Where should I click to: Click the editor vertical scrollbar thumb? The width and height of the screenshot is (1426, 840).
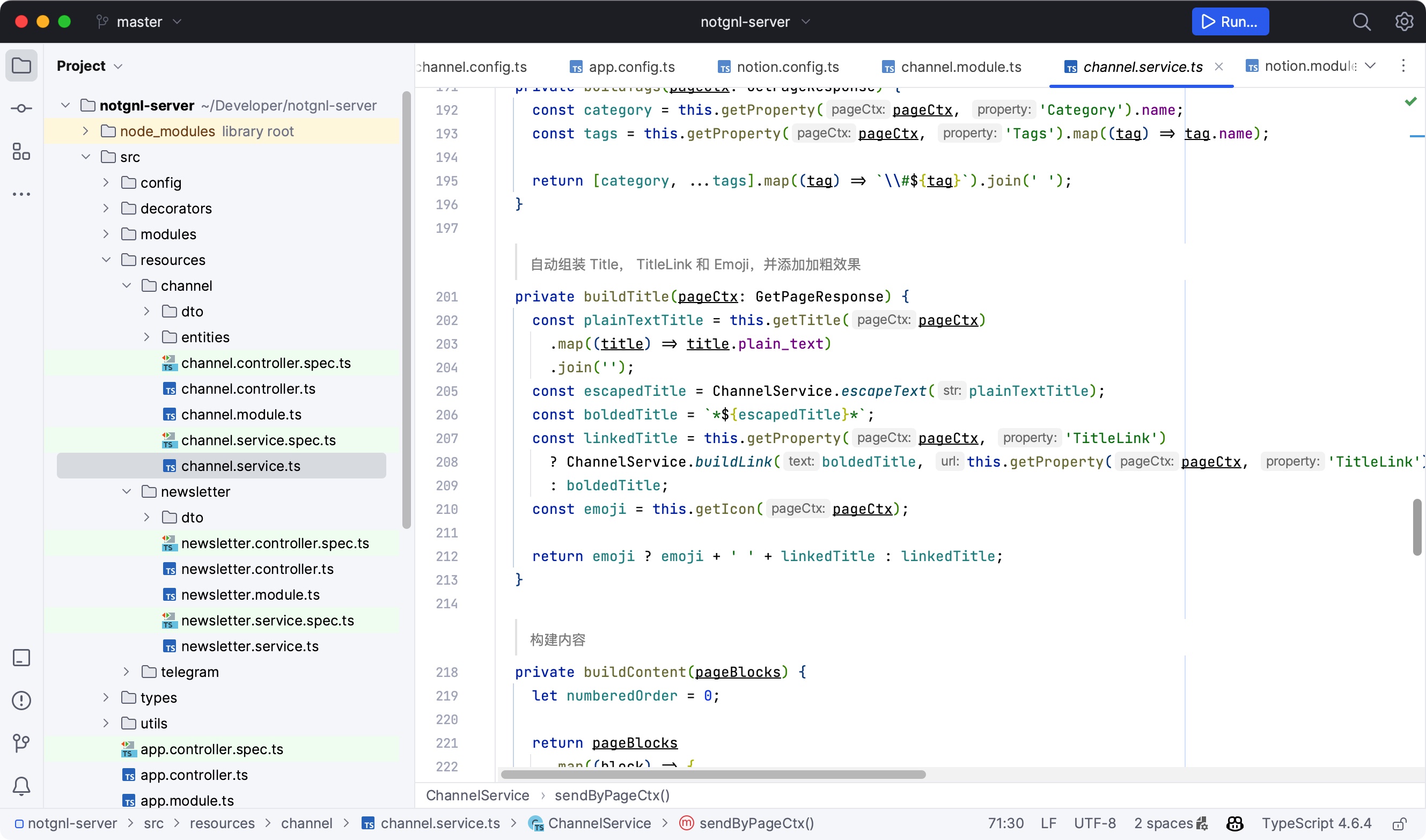click(x=1417, y=527)
